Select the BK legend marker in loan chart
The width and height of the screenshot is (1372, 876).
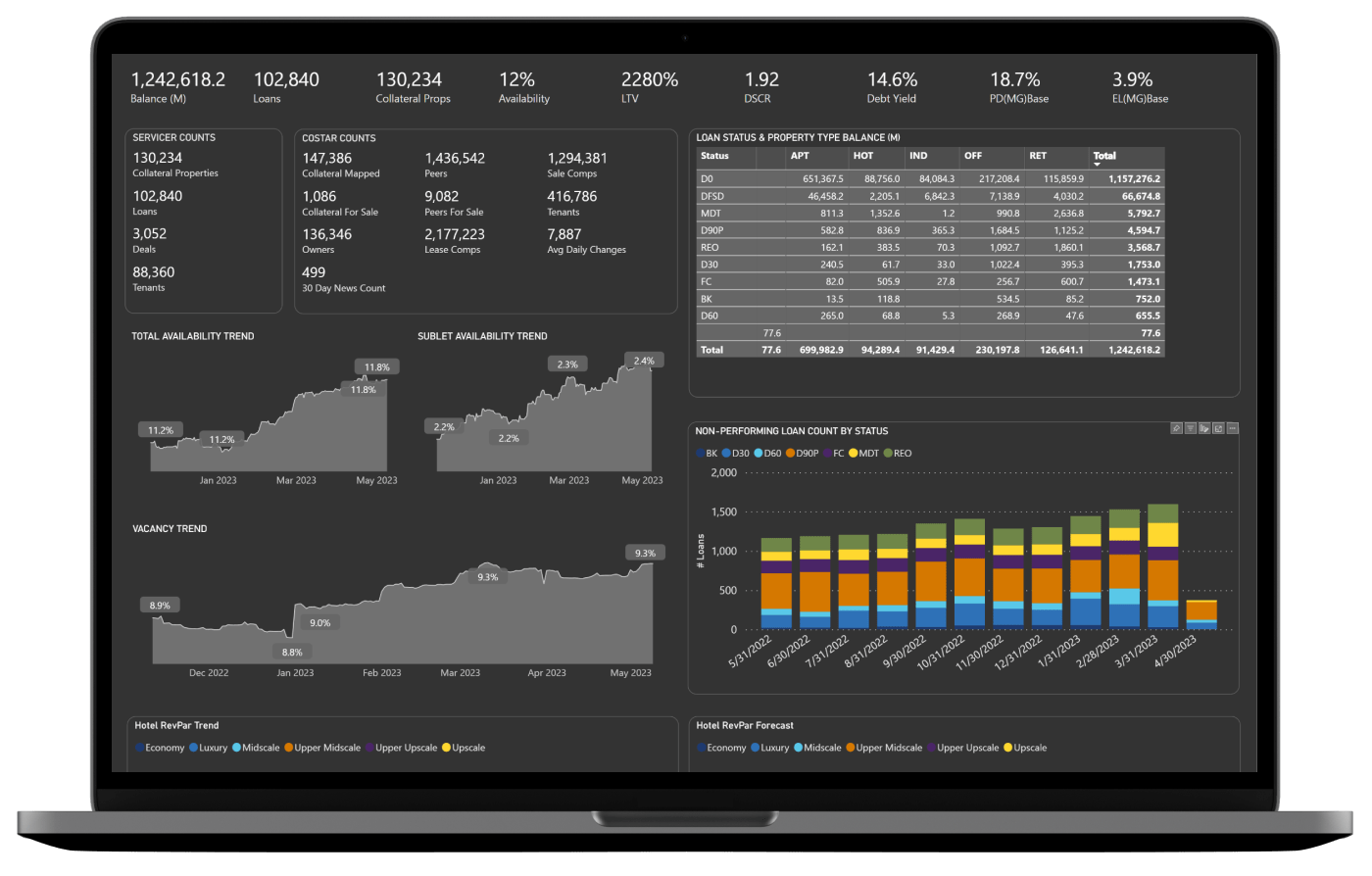[706, 454]
